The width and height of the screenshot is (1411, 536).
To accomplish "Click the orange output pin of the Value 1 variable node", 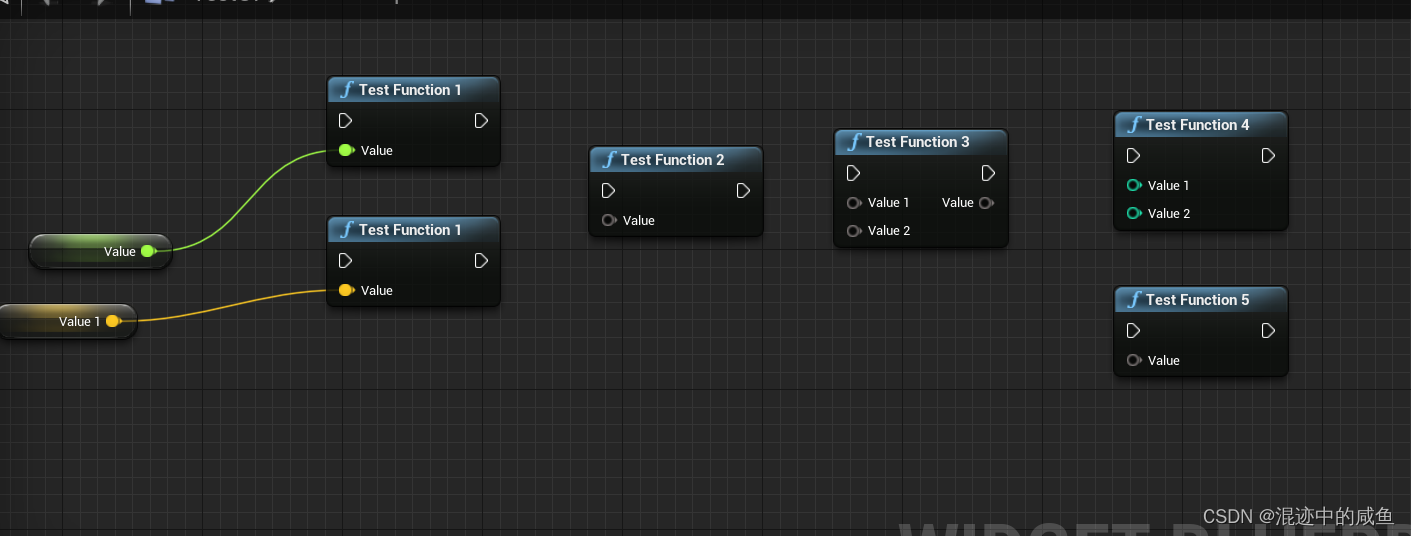I will point(113,321).
